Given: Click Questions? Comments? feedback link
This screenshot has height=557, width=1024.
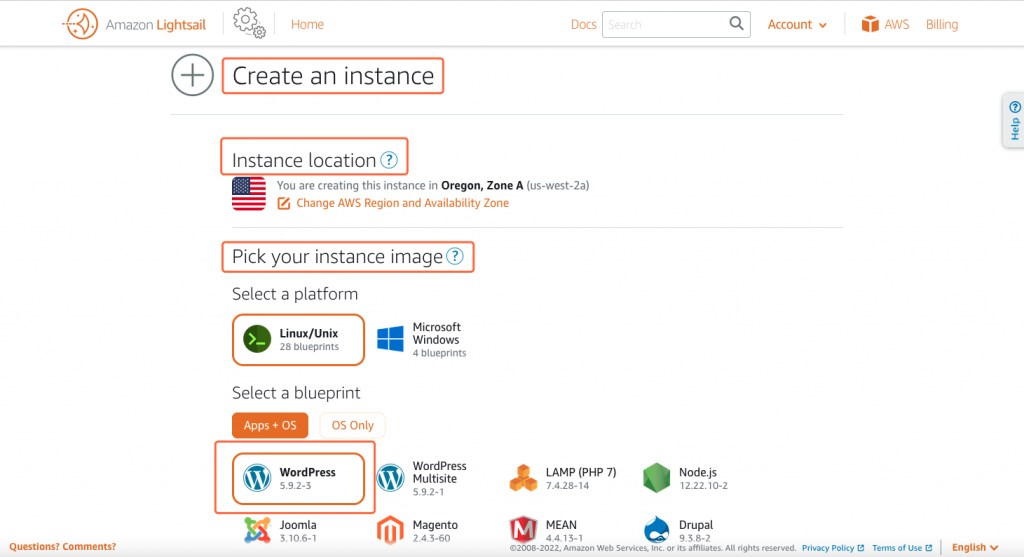Looking at the screenshot, I should [63, 547].
